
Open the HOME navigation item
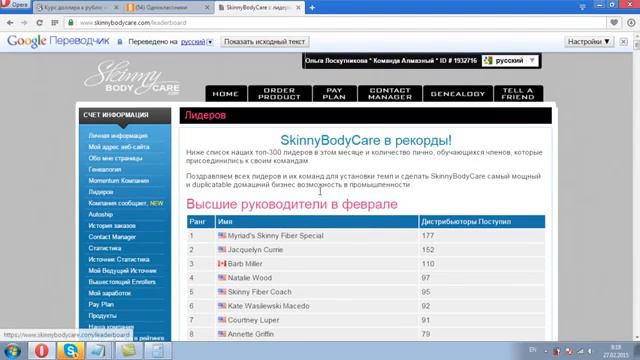226,93
